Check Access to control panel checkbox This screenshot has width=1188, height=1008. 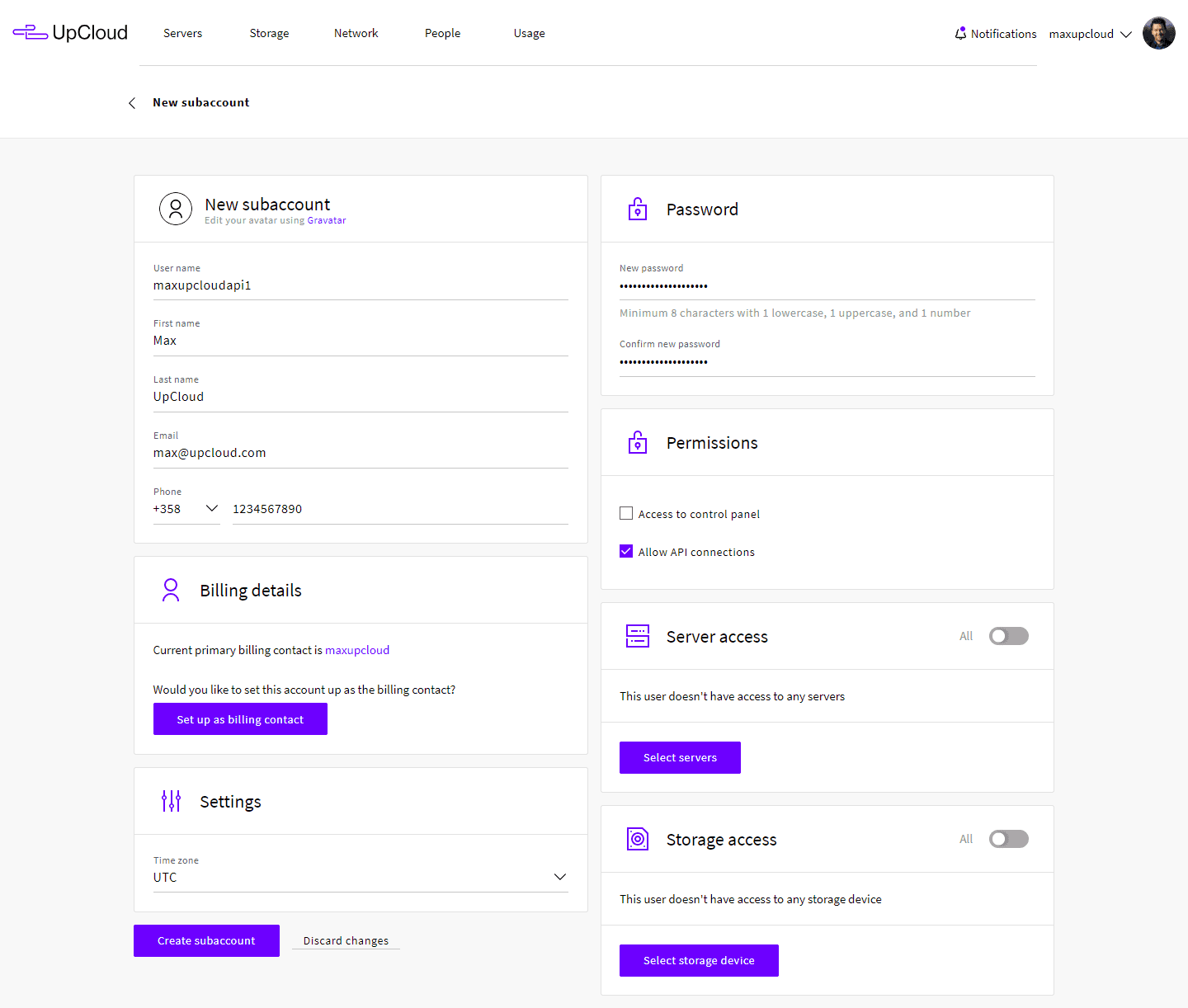pos(626,513)
